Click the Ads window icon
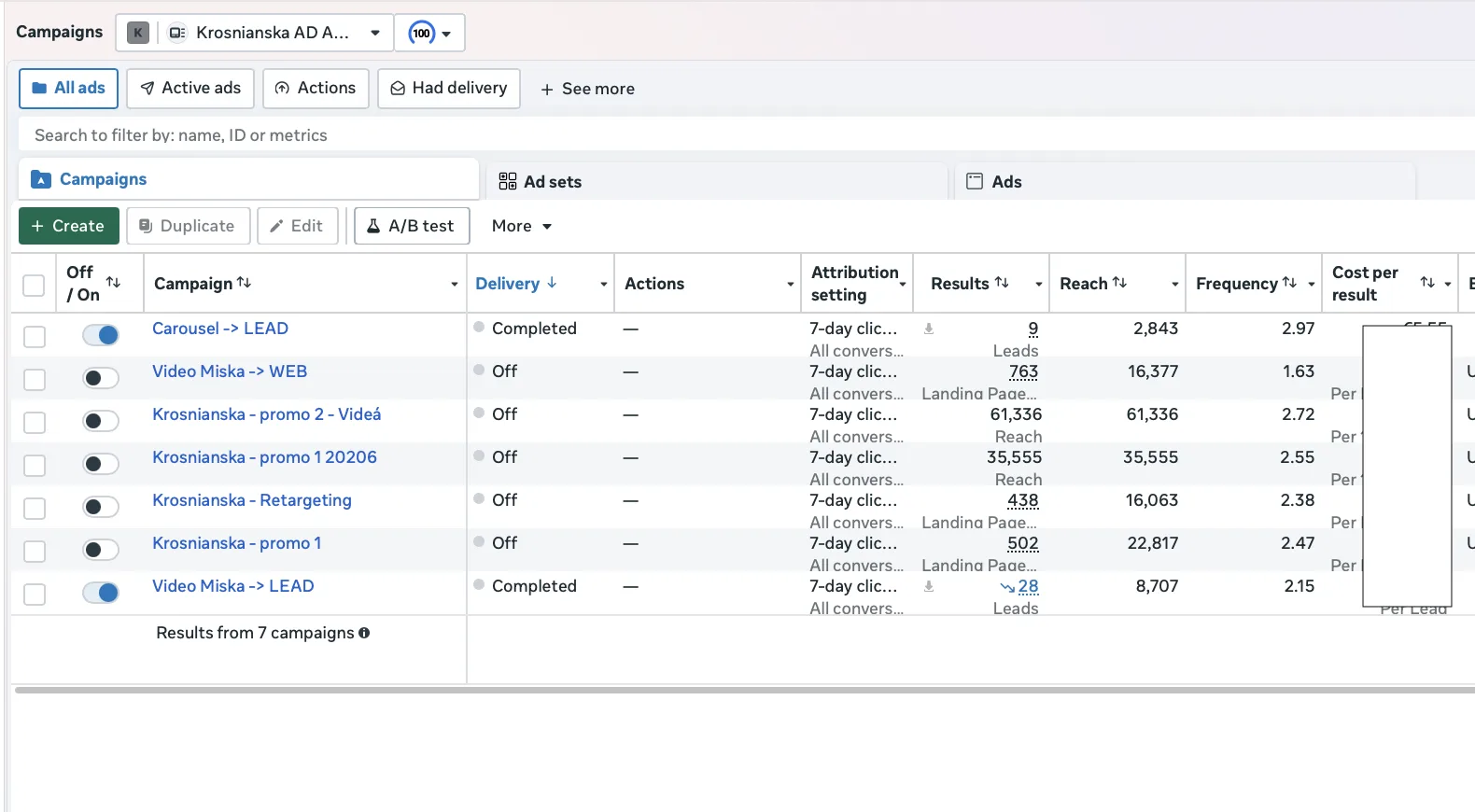 [975, 181]
